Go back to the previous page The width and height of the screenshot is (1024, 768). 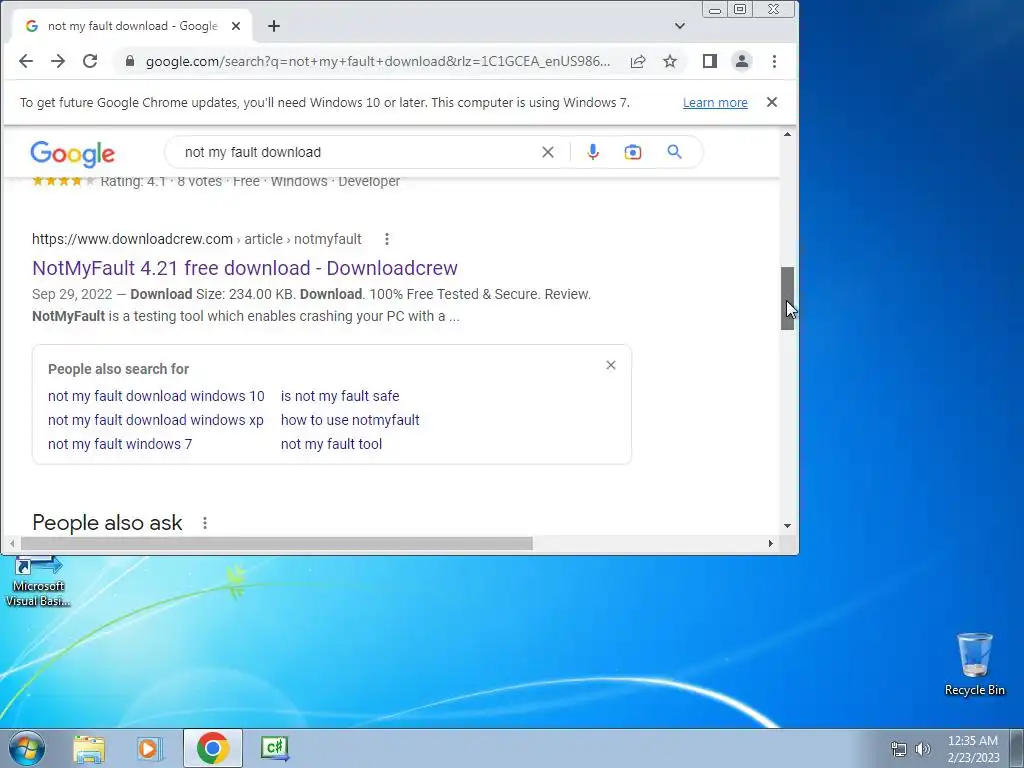pyautogui.click(x=25, y=61)
